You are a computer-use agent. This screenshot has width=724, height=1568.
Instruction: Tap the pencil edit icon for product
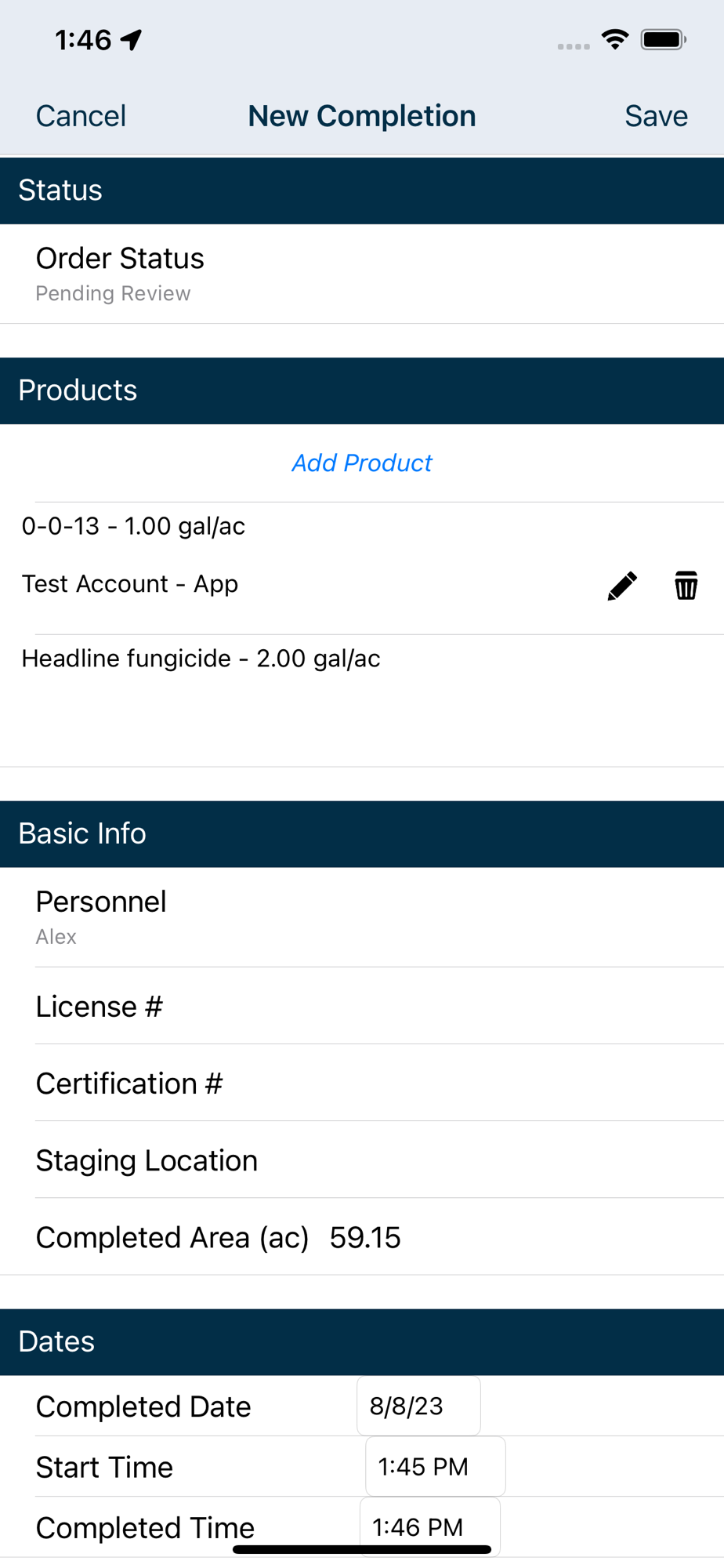click(622, 586)
